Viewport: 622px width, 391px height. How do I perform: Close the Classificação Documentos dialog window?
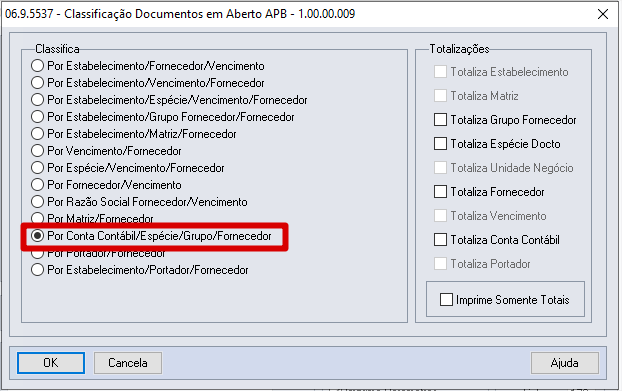click(x=603, y=14)
